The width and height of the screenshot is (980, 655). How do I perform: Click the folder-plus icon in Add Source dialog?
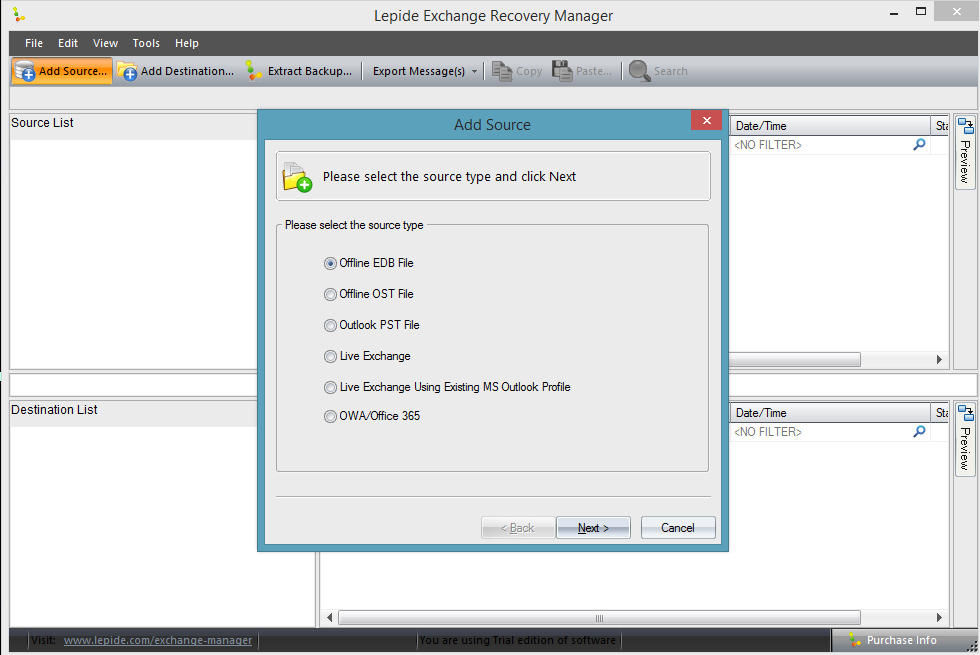(x=297, y=178)
